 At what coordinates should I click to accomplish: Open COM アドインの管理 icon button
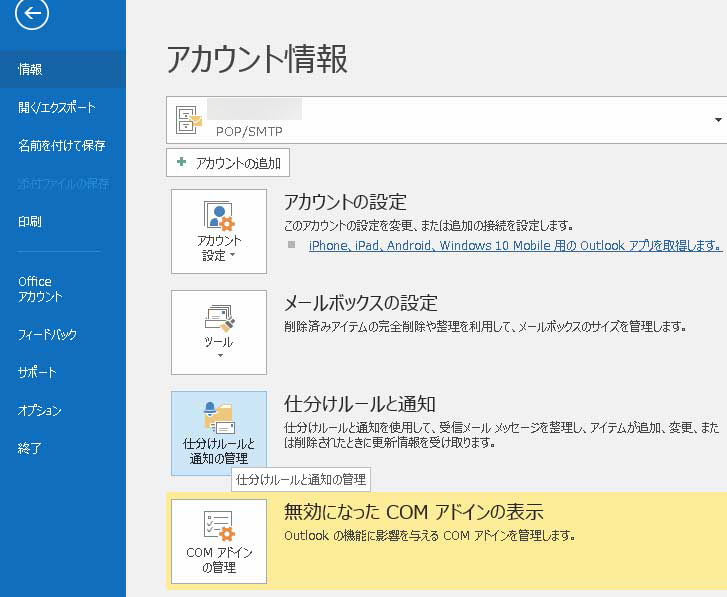tap(219, 541)
